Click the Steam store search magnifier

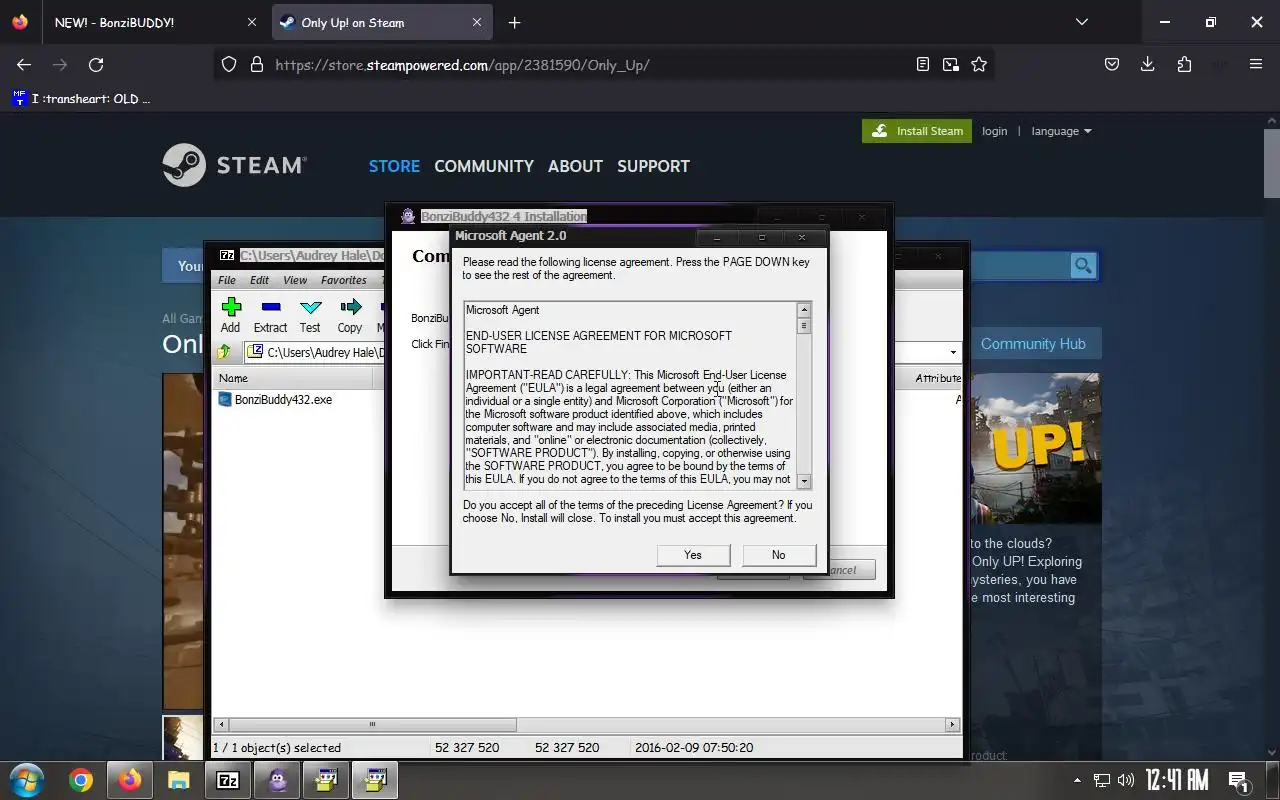coord(1083,265)
